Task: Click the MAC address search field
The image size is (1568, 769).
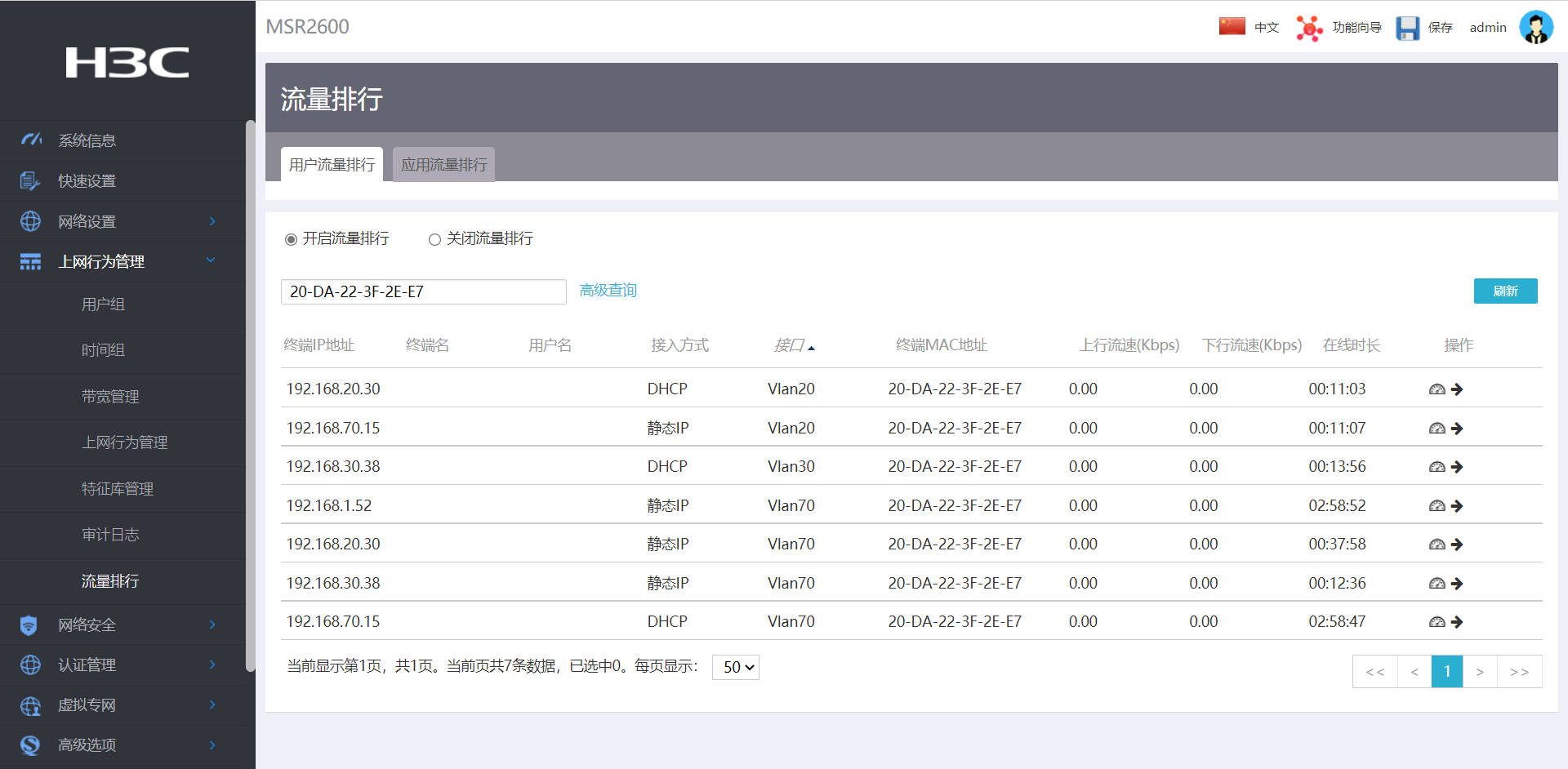Action: [423, 291]
